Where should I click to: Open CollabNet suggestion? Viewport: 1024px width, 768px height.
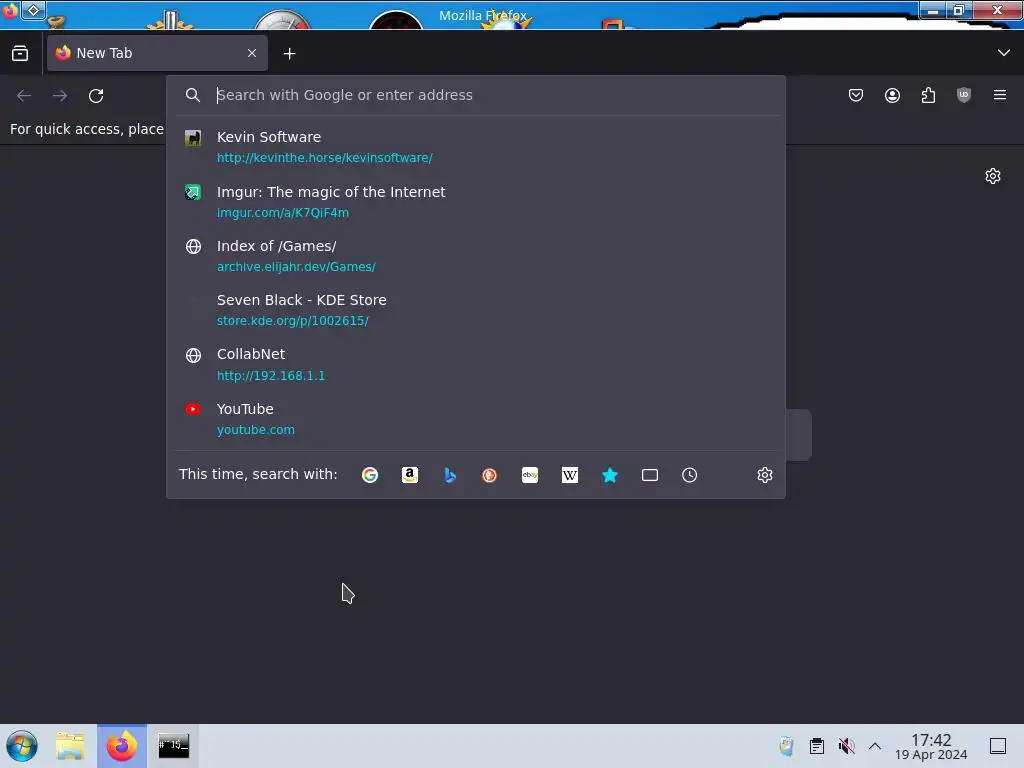pos(475,364)
